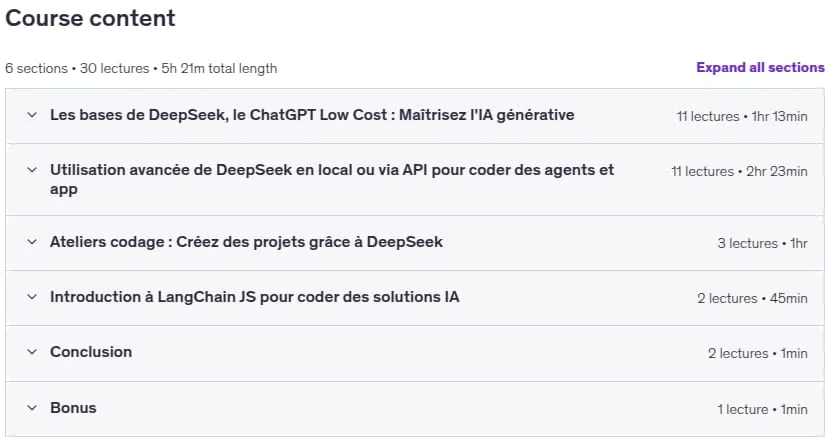Open the Utilisation avancée de DeepSeek en local section title
The height and width of the screenshot is (437, 825).
[332, 179]
